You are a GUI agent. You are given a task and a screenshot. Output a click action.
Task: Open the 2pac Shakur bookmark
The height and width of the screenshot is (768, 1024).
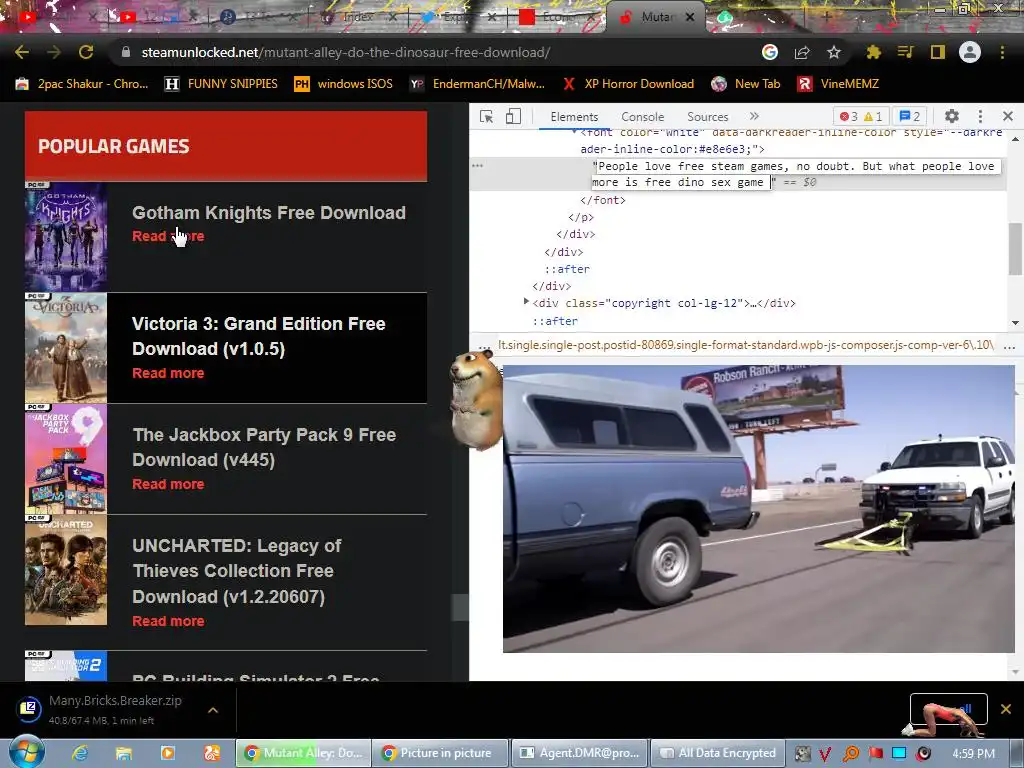tap(82, 84)
